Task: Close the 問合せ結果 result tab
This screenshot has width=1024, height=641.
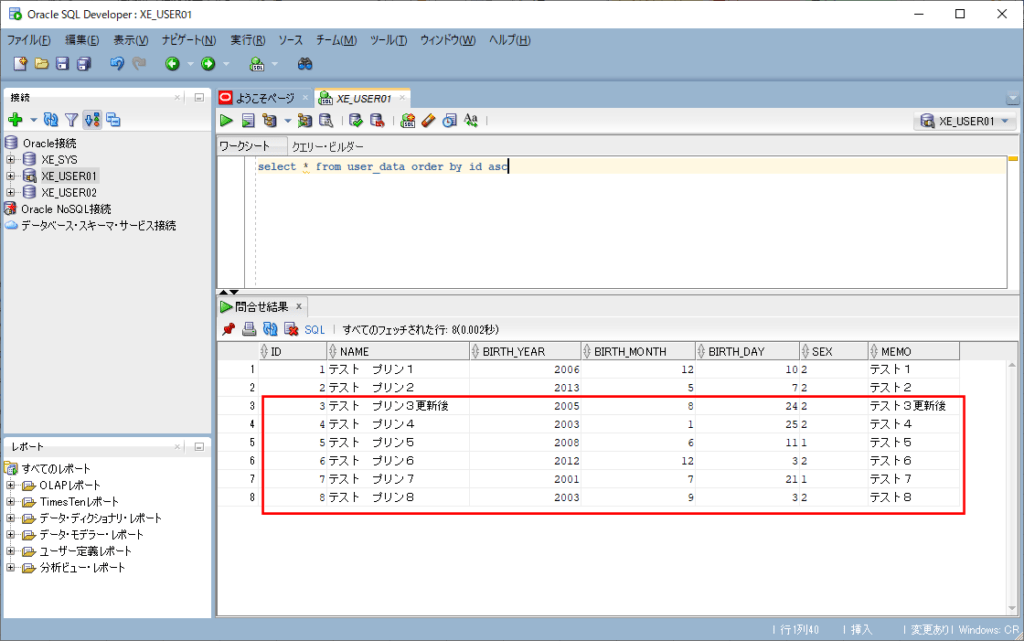Action: pyautogui.click(x=298, y=306)
